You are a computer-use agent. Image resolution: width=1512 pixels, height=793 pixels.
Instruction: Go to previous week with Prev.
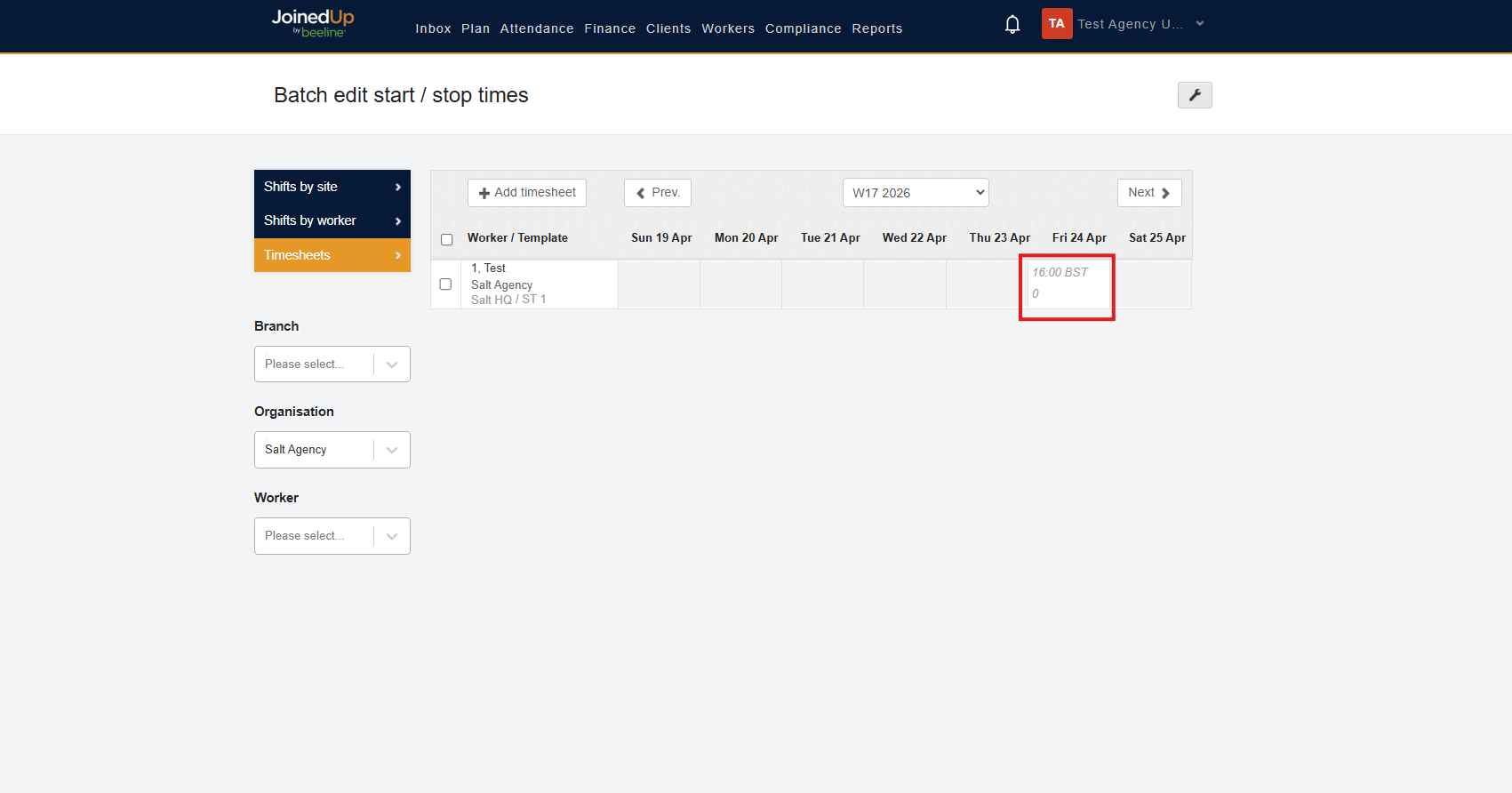click(x=658, y=193)
